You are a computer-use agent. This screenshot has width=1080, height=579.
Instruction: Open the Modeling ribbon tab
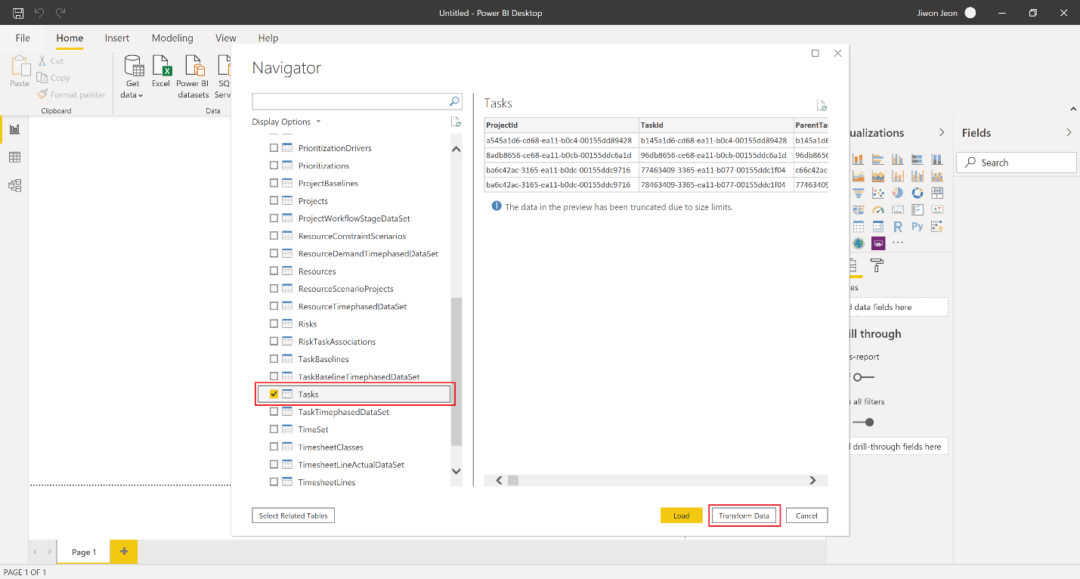click(x=172, y=37)
